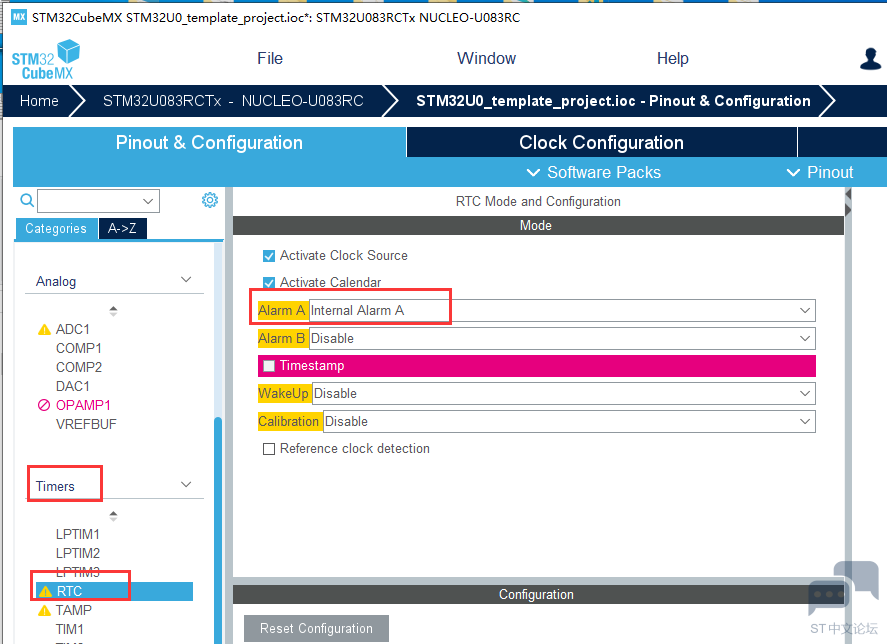
Task: Open the categories settings gear
Action: [x=210, y=200]
